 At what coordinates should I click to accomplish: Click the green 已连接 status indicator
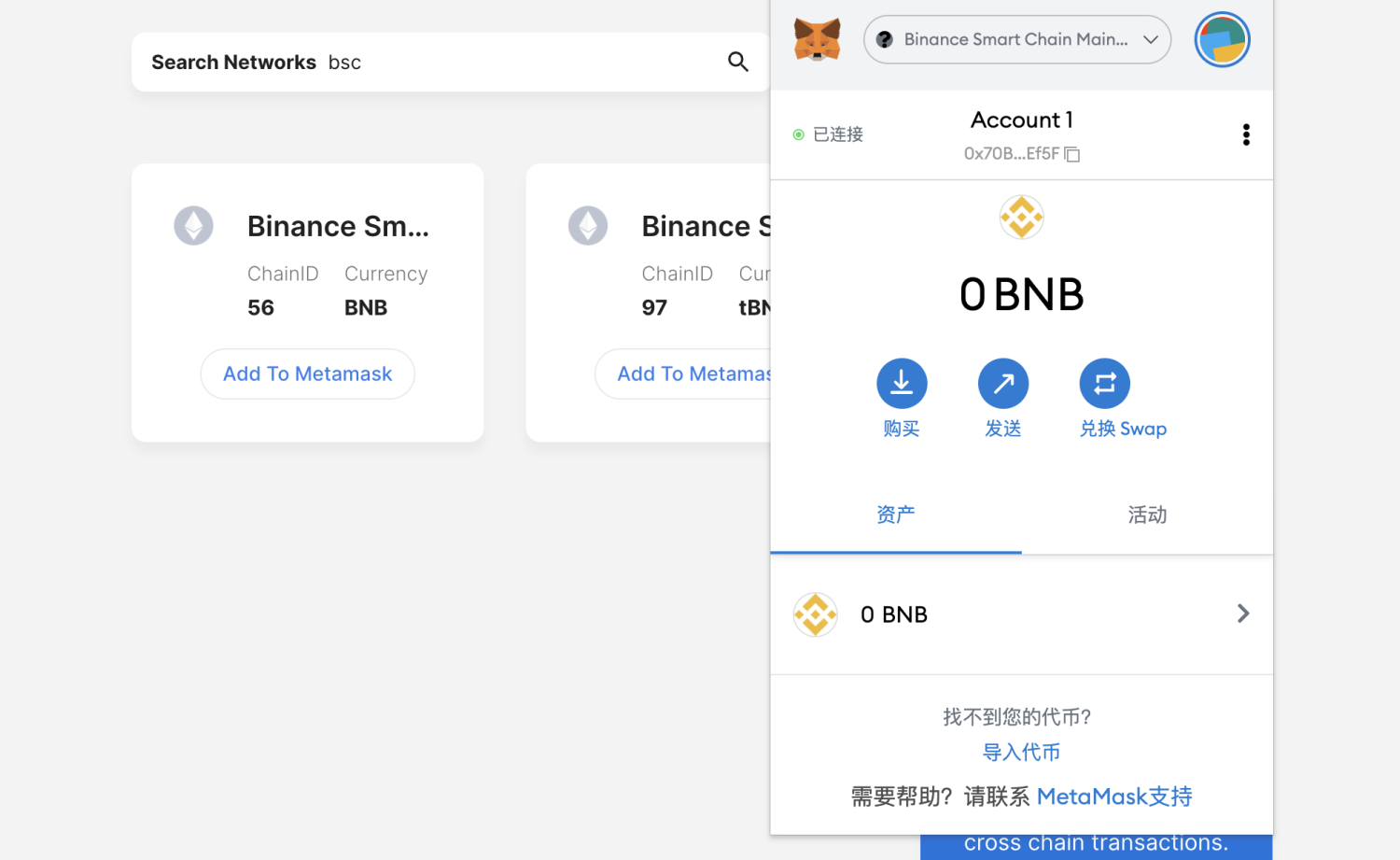[799, 134]
